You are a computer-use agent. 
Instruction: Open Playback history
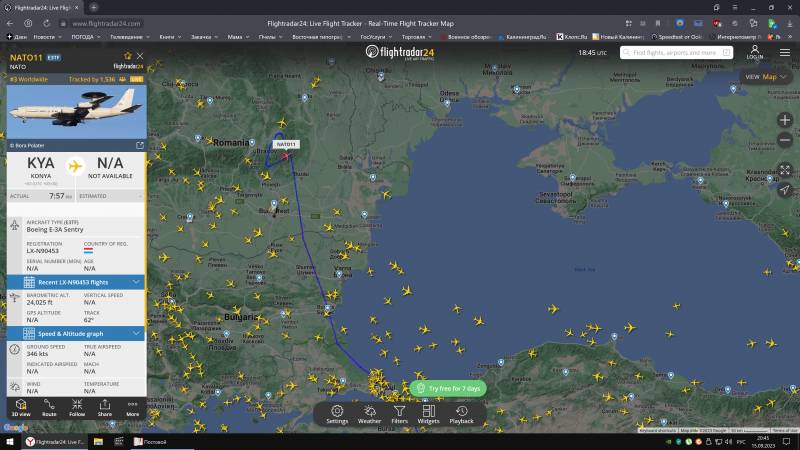462,414
